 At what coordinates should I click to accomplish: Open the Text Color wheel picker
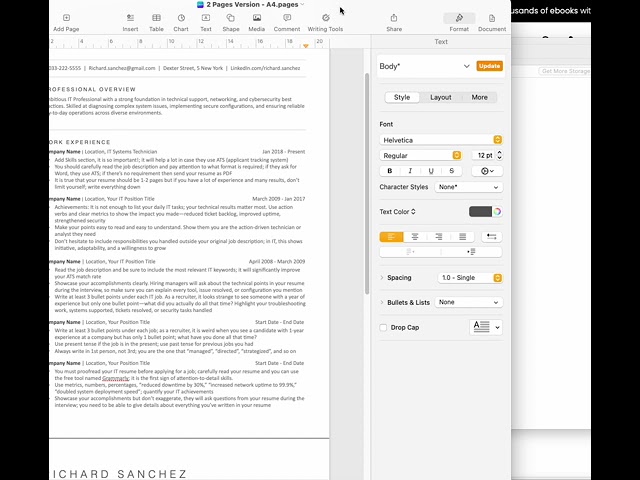(497, 212)
